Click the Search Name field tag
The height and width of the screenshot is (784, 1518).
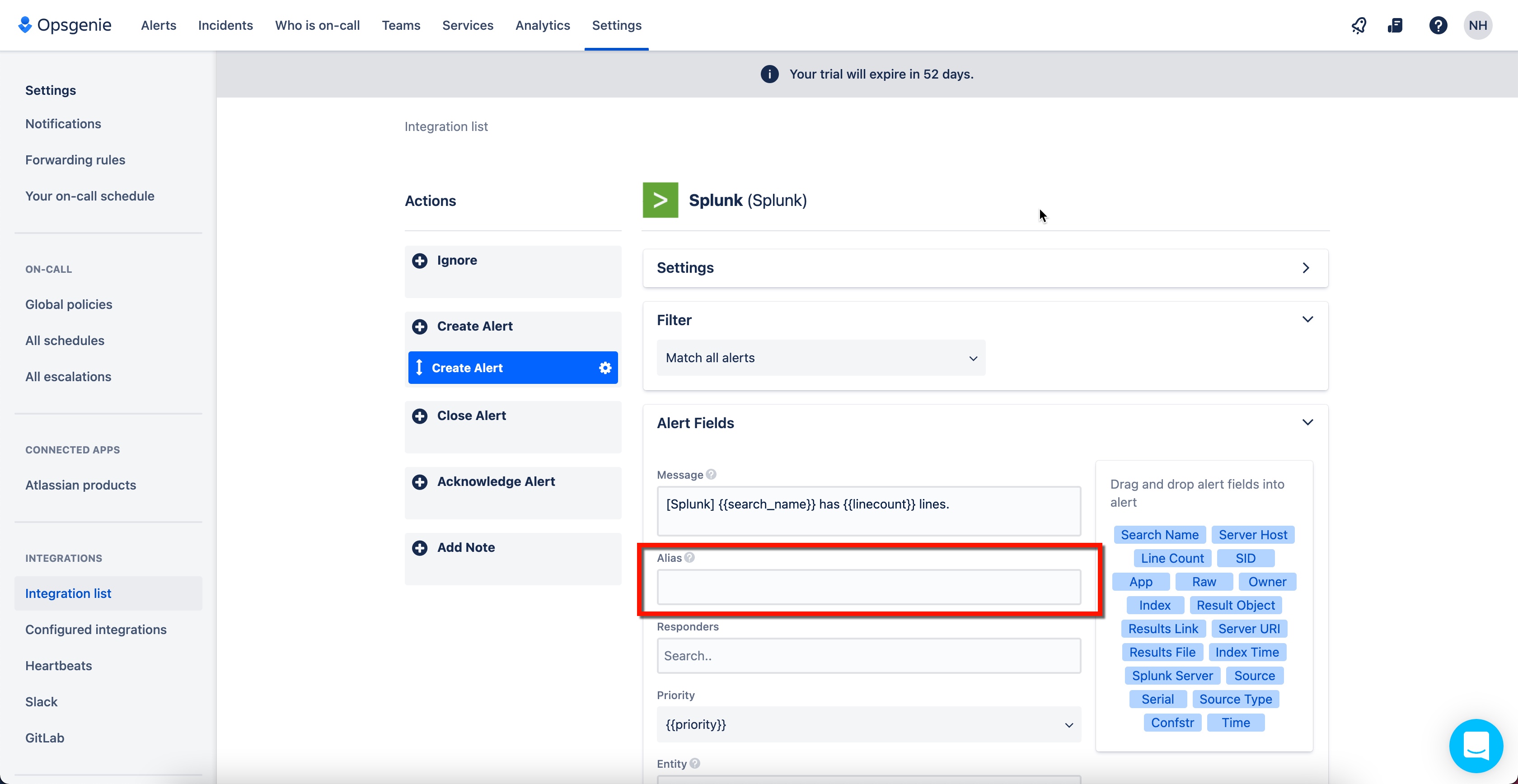click(x=1159, y=535)
